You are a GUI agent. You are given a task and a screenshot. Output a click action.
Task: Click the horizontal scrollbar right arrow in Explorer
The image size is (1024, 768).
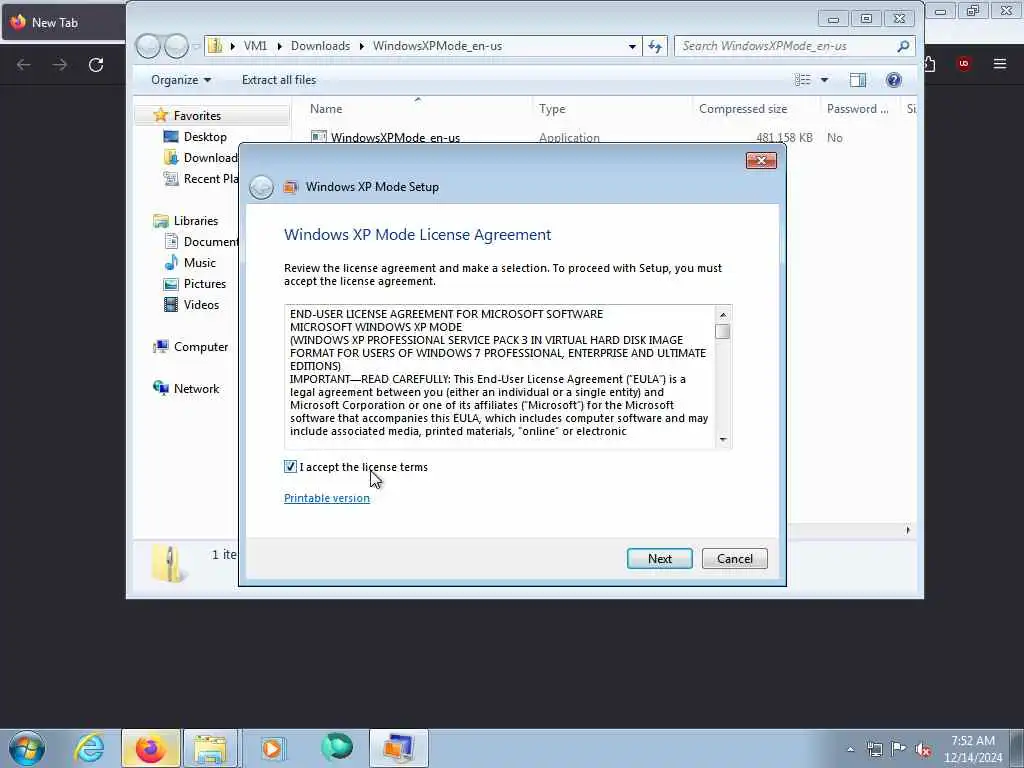908,530
